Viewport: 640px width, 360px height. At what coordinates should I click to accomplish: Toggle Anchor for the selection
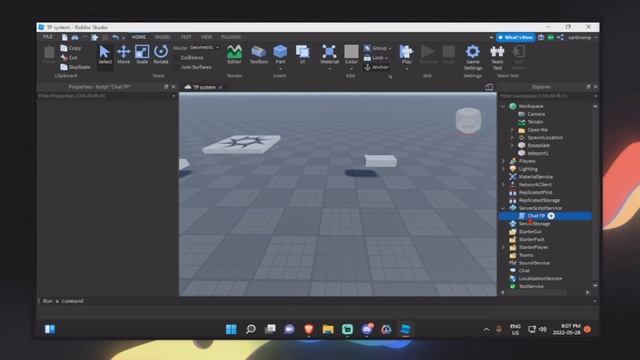click(x=376, y=67)
